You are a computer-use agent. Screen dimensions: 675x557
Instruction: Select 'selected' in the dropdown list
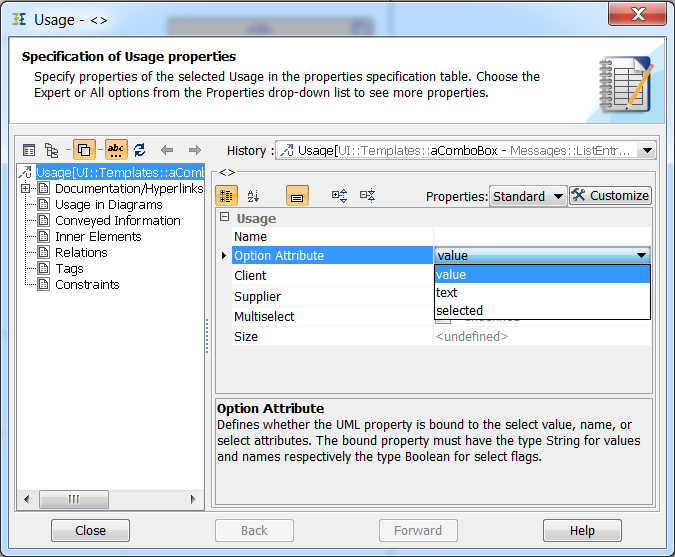click(x=542, y=310)
